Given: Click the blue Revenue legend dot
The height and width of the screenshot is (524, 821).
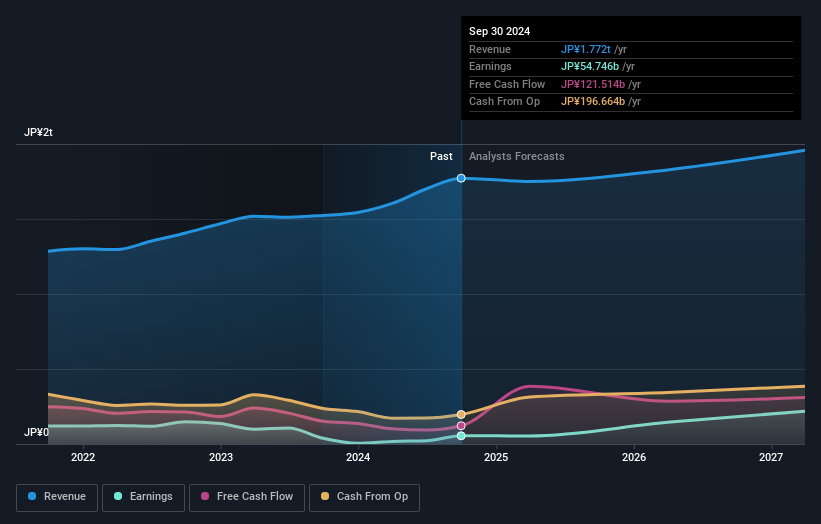Looking at the screenshot, I should pos(33,497).
